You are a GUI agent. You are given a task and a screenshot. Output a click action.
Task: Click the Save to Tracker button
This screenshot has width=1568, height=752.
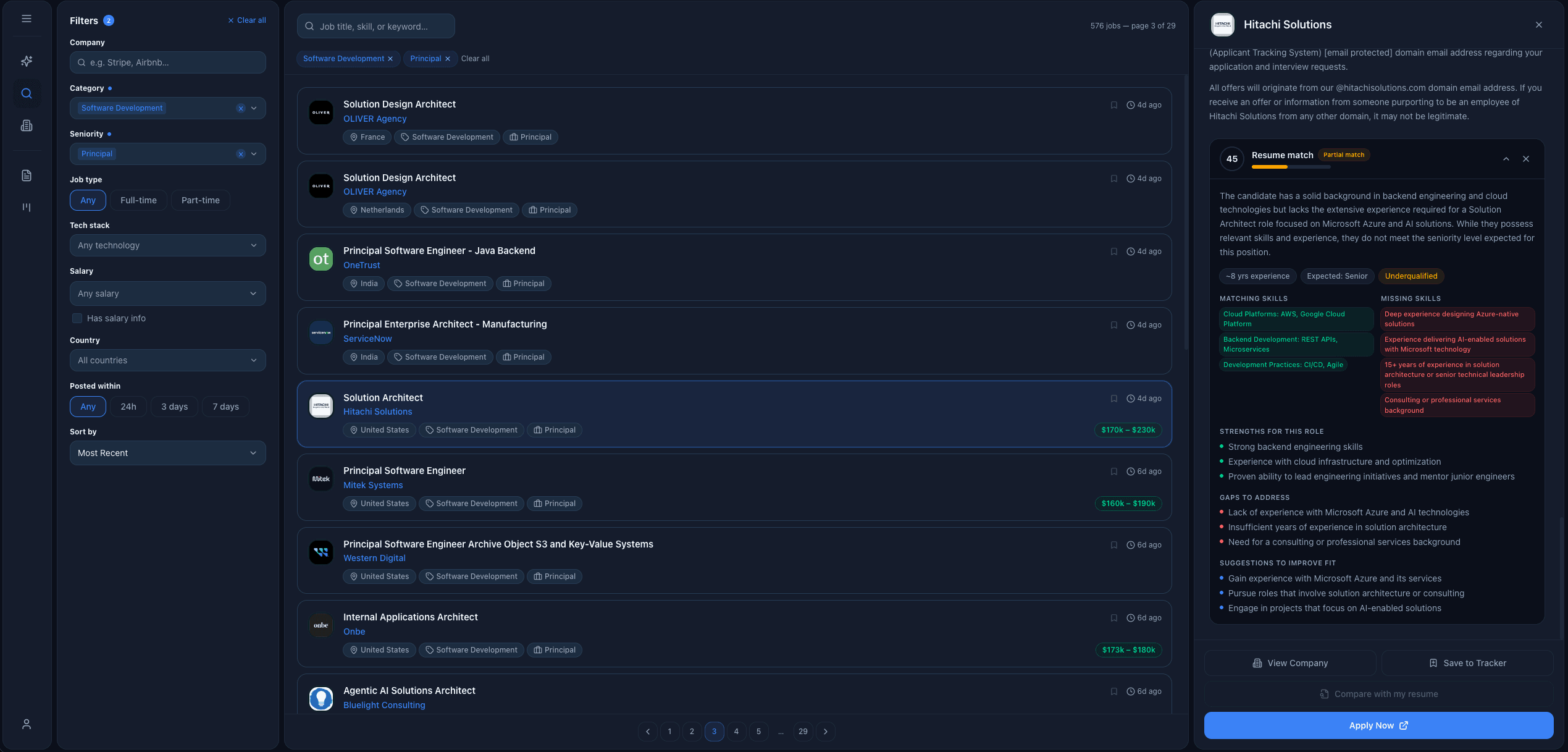1467,663
